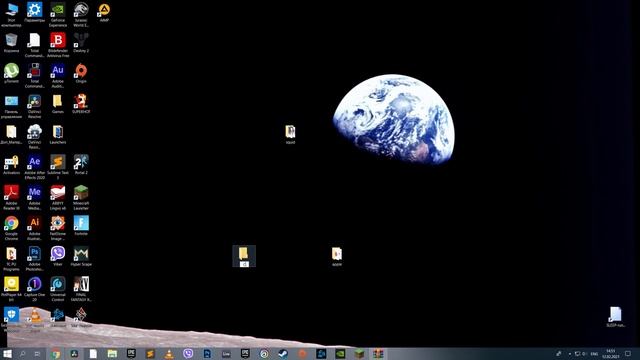640x360 pixels.
Task: Launch Adobe Illustrator from the desktop
Action: (35, 228)
